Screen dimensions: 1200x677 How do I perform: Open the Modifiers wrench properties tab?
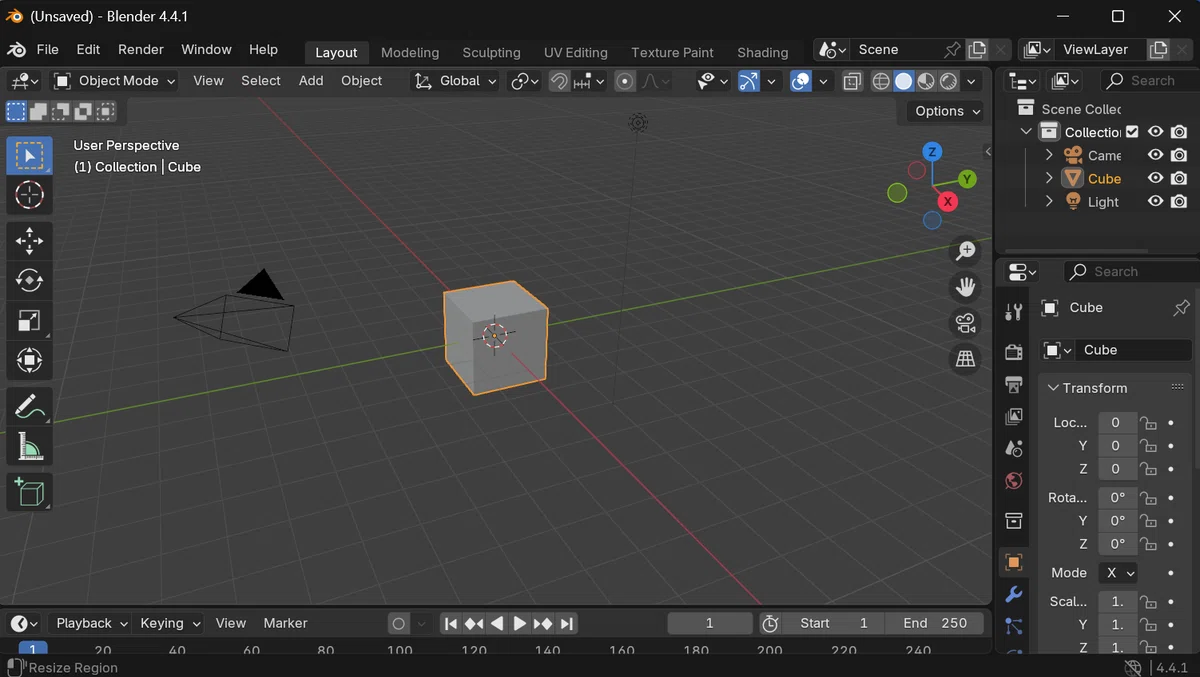click(1013, 595)
